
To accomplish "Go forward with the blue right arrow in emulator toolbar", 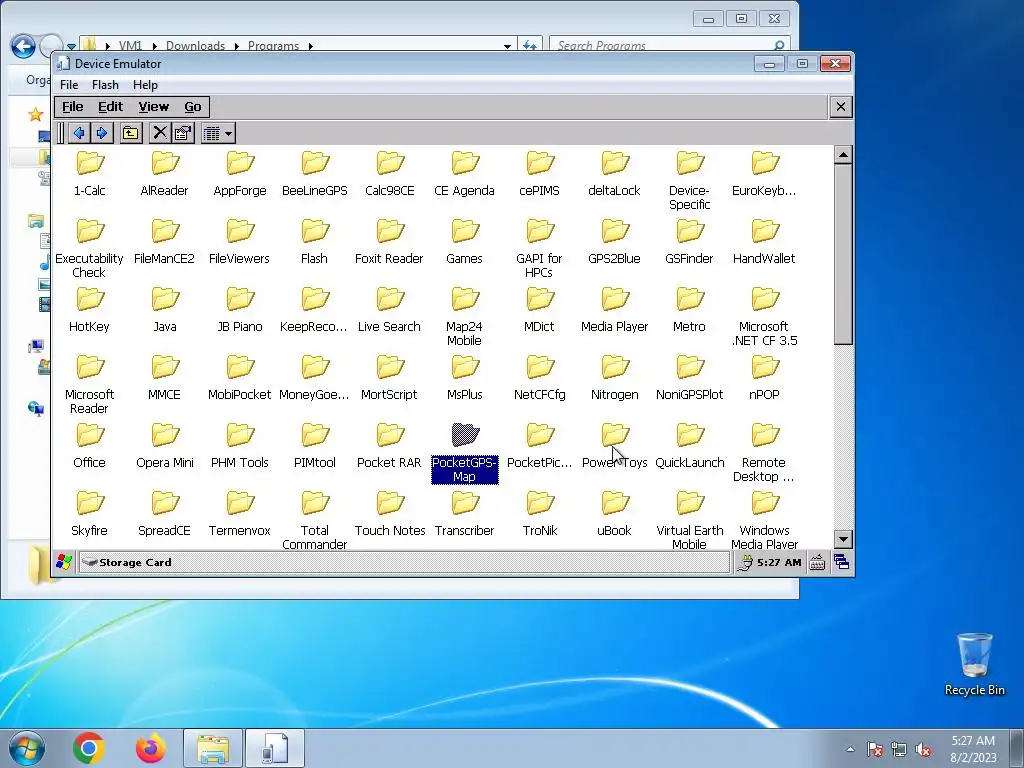I will 102,133.
